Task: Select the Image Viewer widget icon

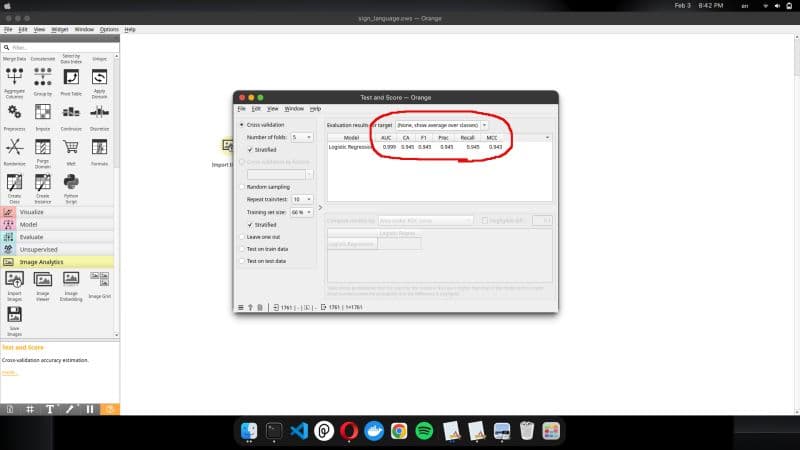Action: pyautogui.click(x=43, y=279)
